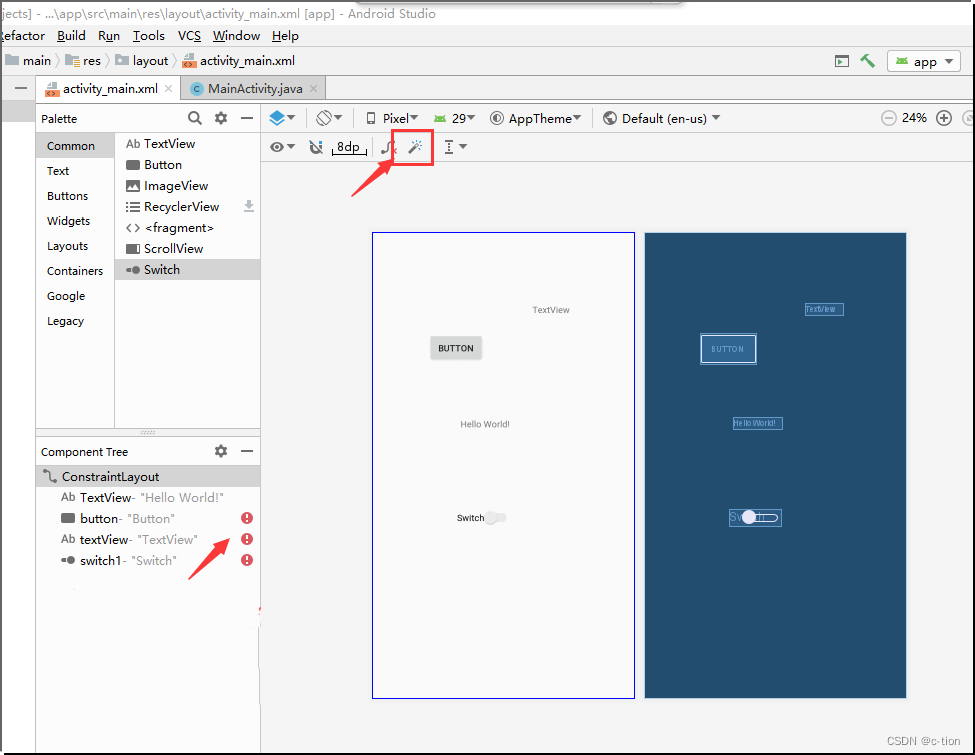Minimize the Palette panel
The image size is (975, 755).
tap(247, 118)
